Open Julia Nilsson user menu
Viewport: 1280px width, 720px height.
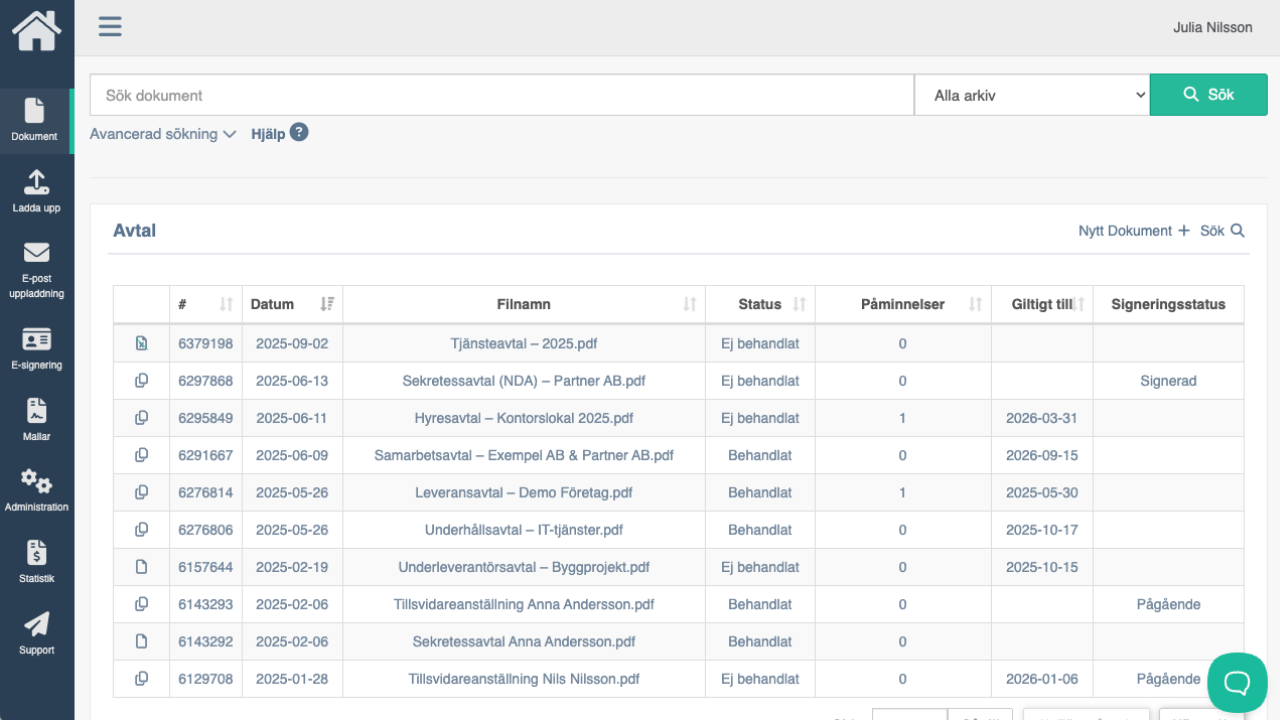pyautogui.click(x=1212, y=28)
